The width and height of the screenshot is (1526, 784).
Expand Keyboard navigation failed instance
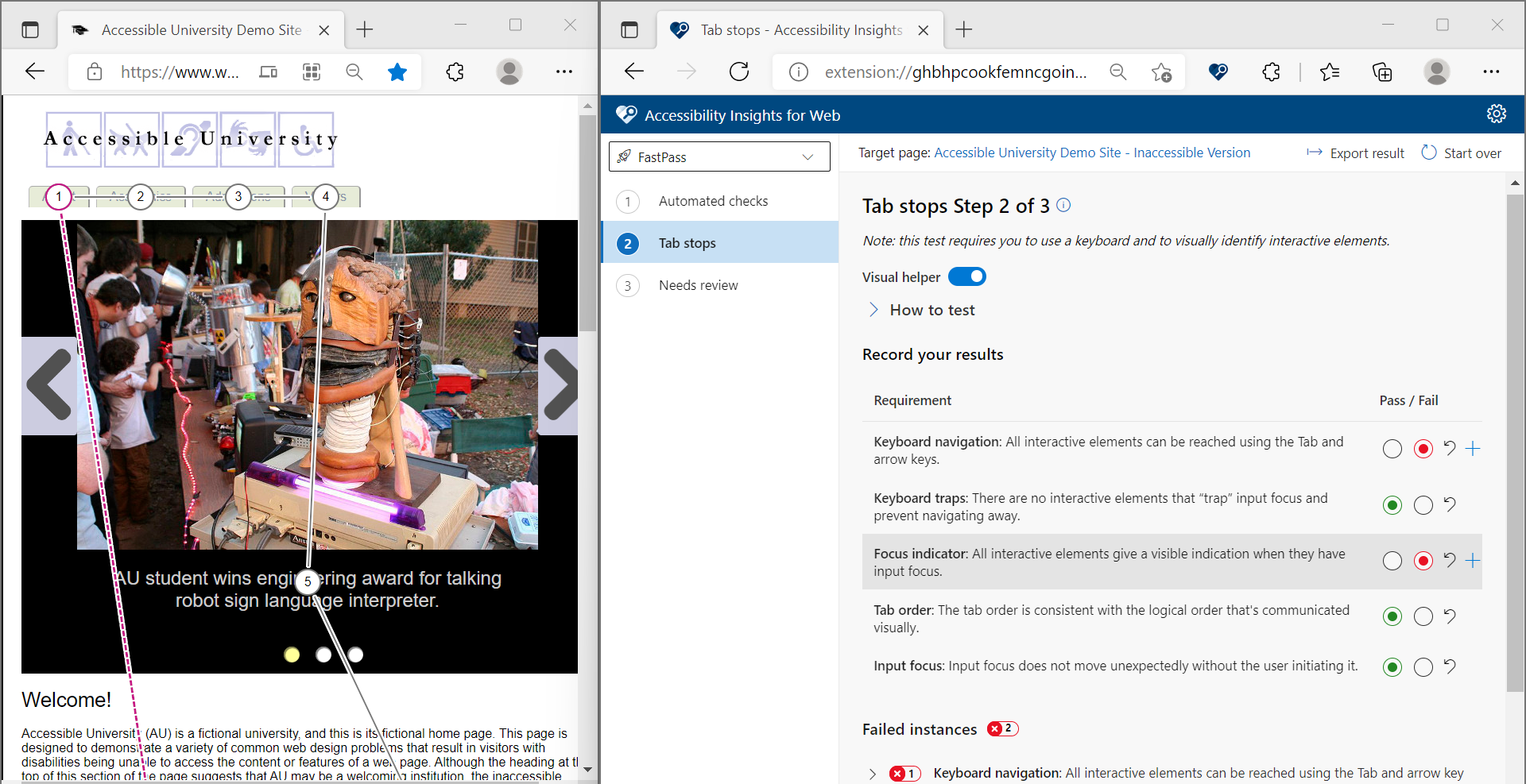[873, 774]
